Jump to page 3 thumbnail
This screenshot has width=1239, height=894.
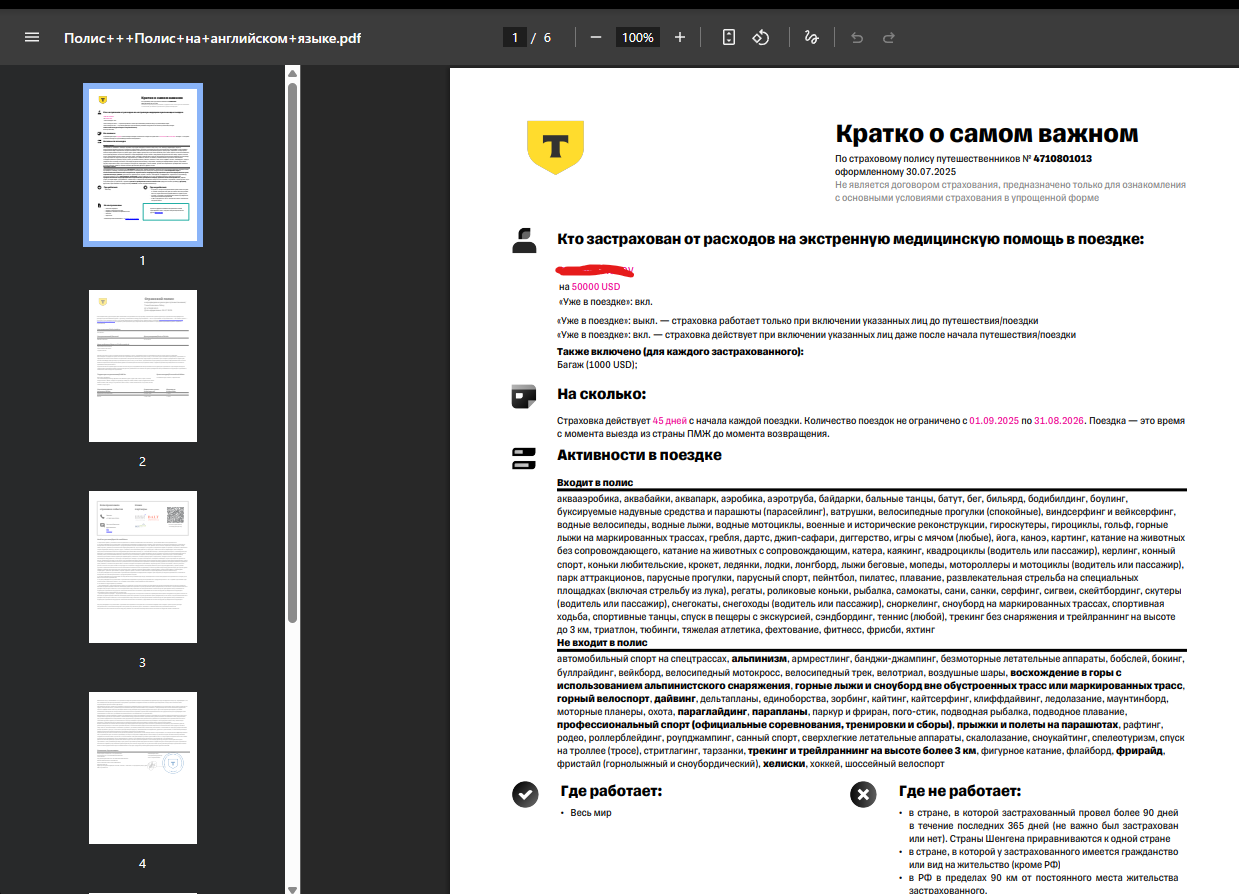coord(143,567)
